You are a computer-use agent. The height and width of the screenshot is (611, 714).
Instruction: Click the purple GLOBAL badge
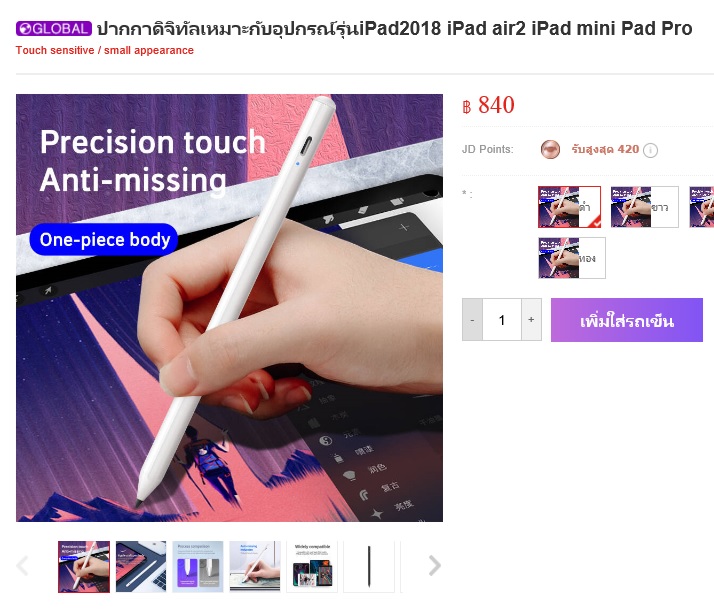tap(54, 29)
